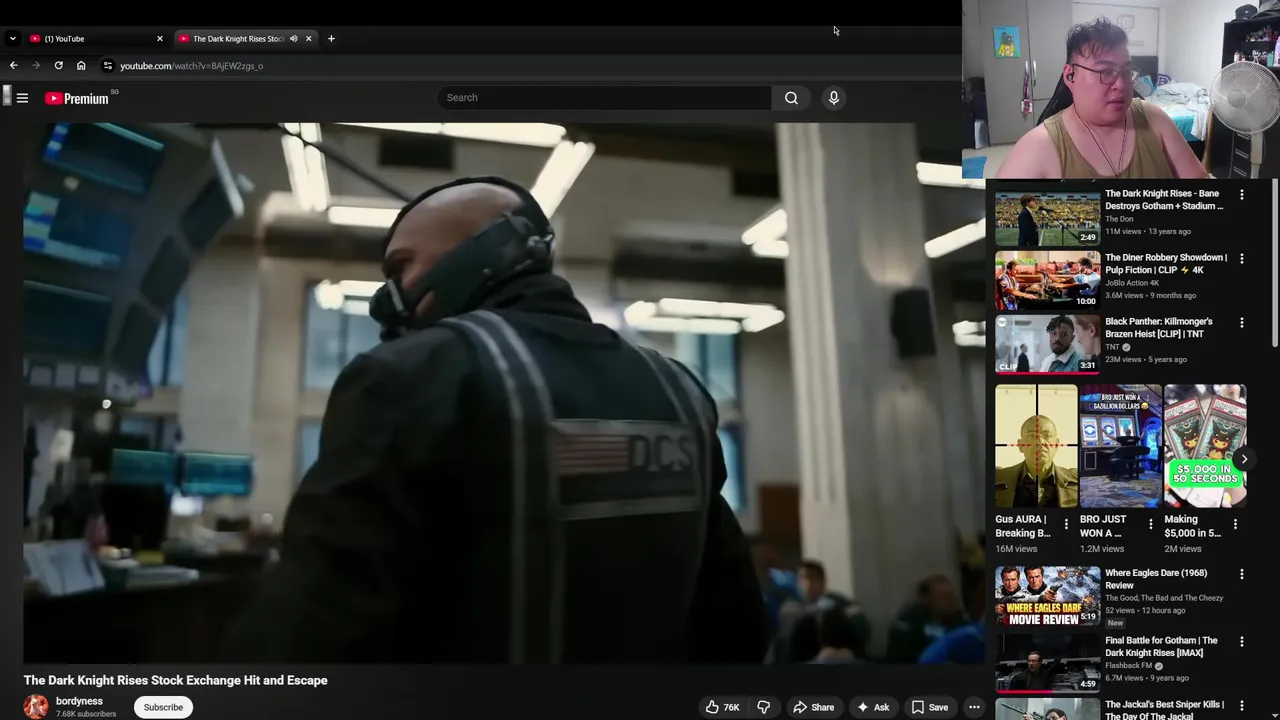
Task: Open the bordyness channel avatar
Action: pyautogui.click(x=36, y=706)
